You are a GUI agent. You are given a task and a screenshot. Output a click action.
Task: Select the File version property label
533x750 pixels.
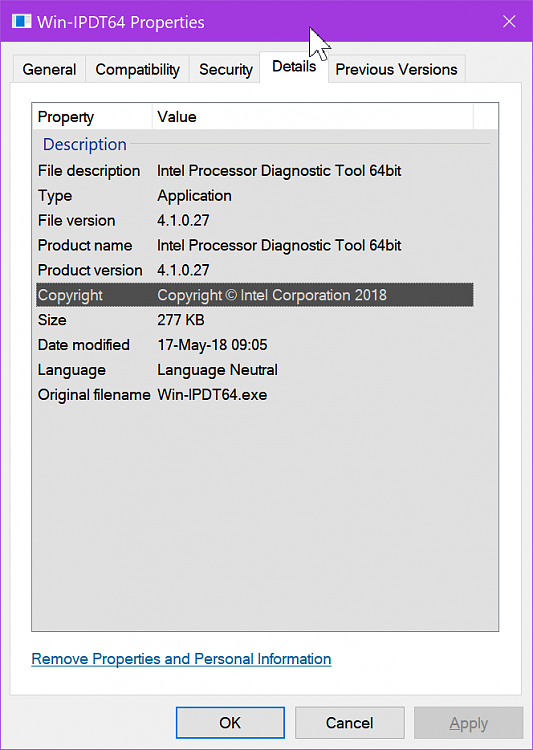[77, 221]
